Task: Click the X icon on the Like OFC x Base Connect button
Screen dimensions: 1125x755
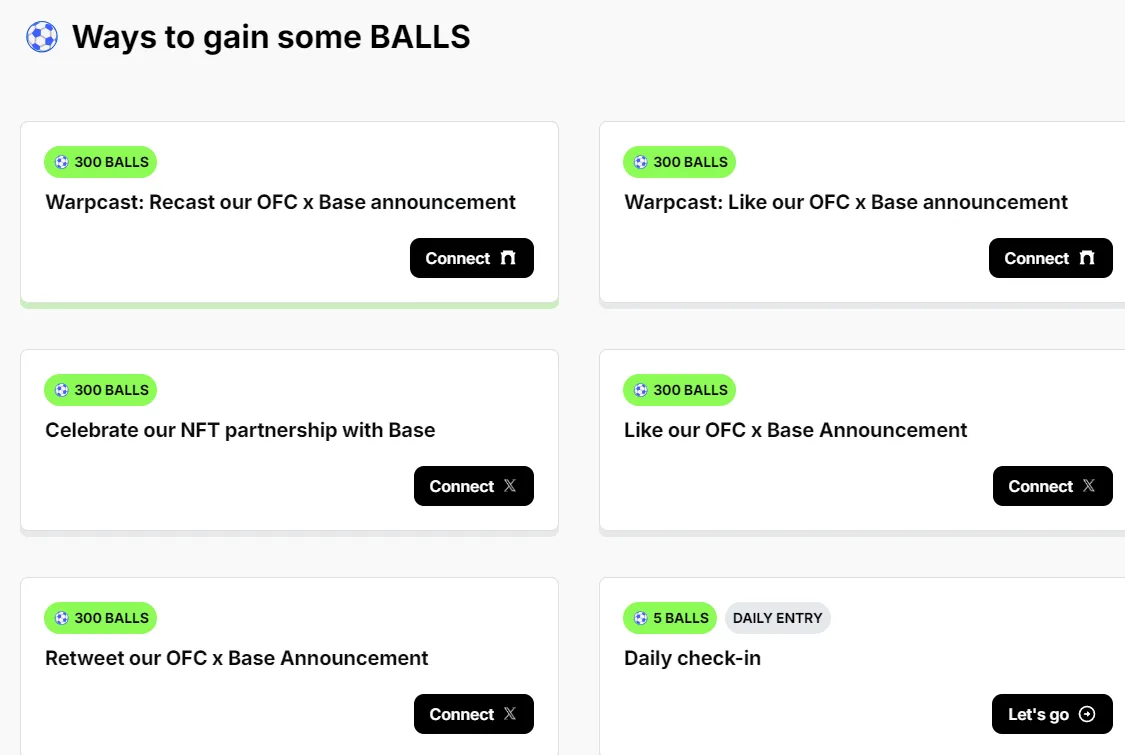Action: coord(1090,485)
